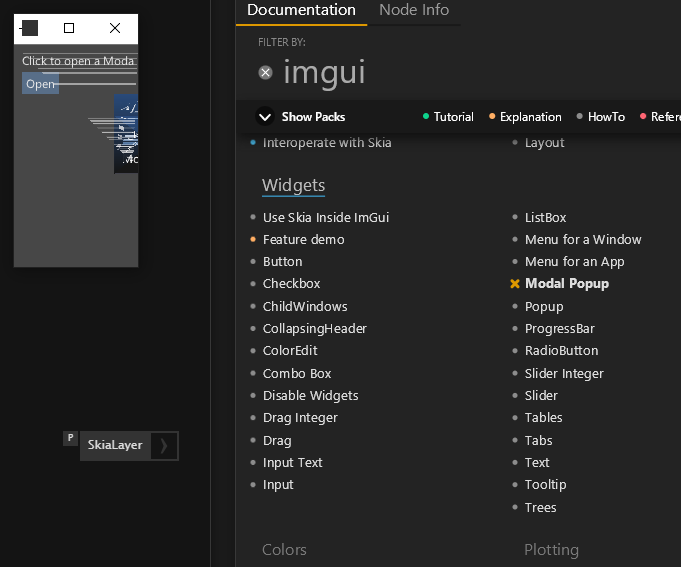681x567 pixels.
Task: Open the Drag Integer entry
Action: (300, 418)
